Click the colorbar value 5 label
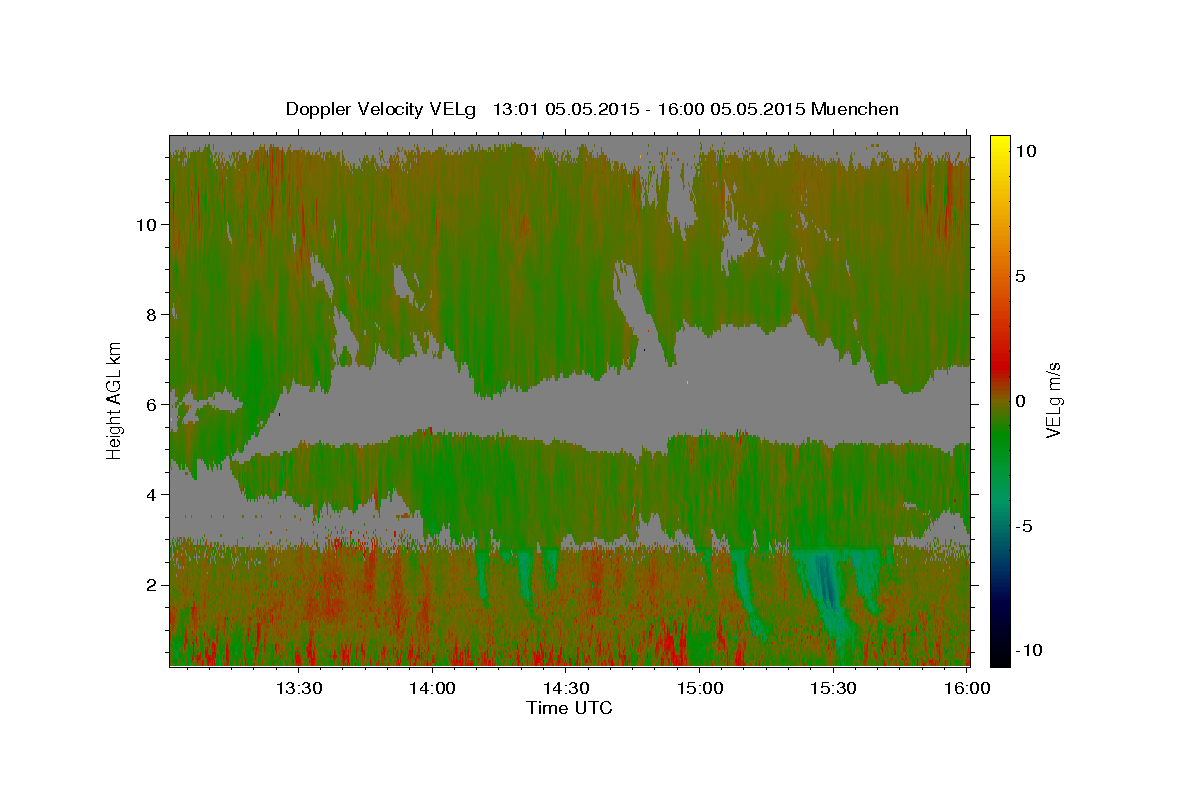The image size is (1200, 800). click(x=1021, y=276)
